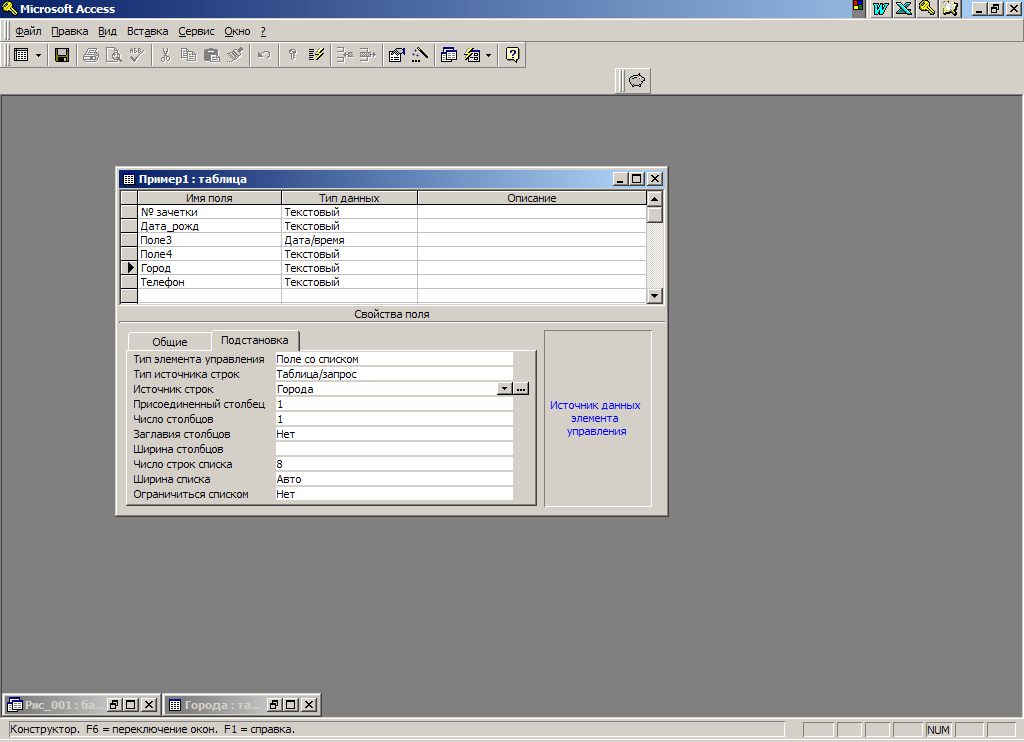Open Print Preview from toolbar
Screen dimensions: 1024x742
coord(114,56)
